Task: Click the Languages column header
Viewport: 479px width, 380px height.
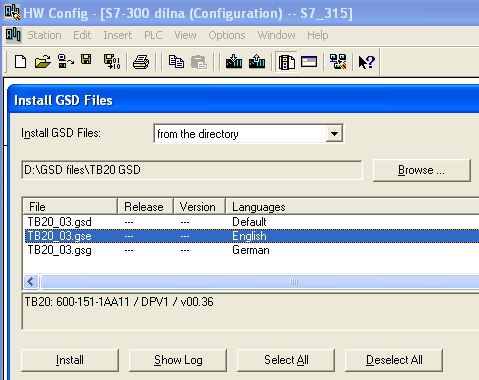Action: pyautogui.click(x=352, y=207)
